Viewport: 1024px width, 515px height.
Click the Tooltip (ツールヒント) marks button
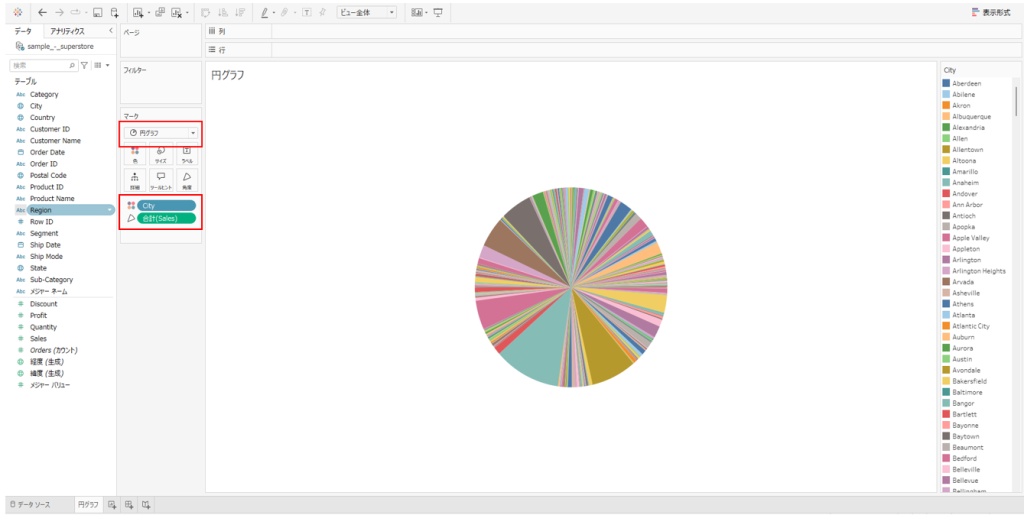click(160, 180)
